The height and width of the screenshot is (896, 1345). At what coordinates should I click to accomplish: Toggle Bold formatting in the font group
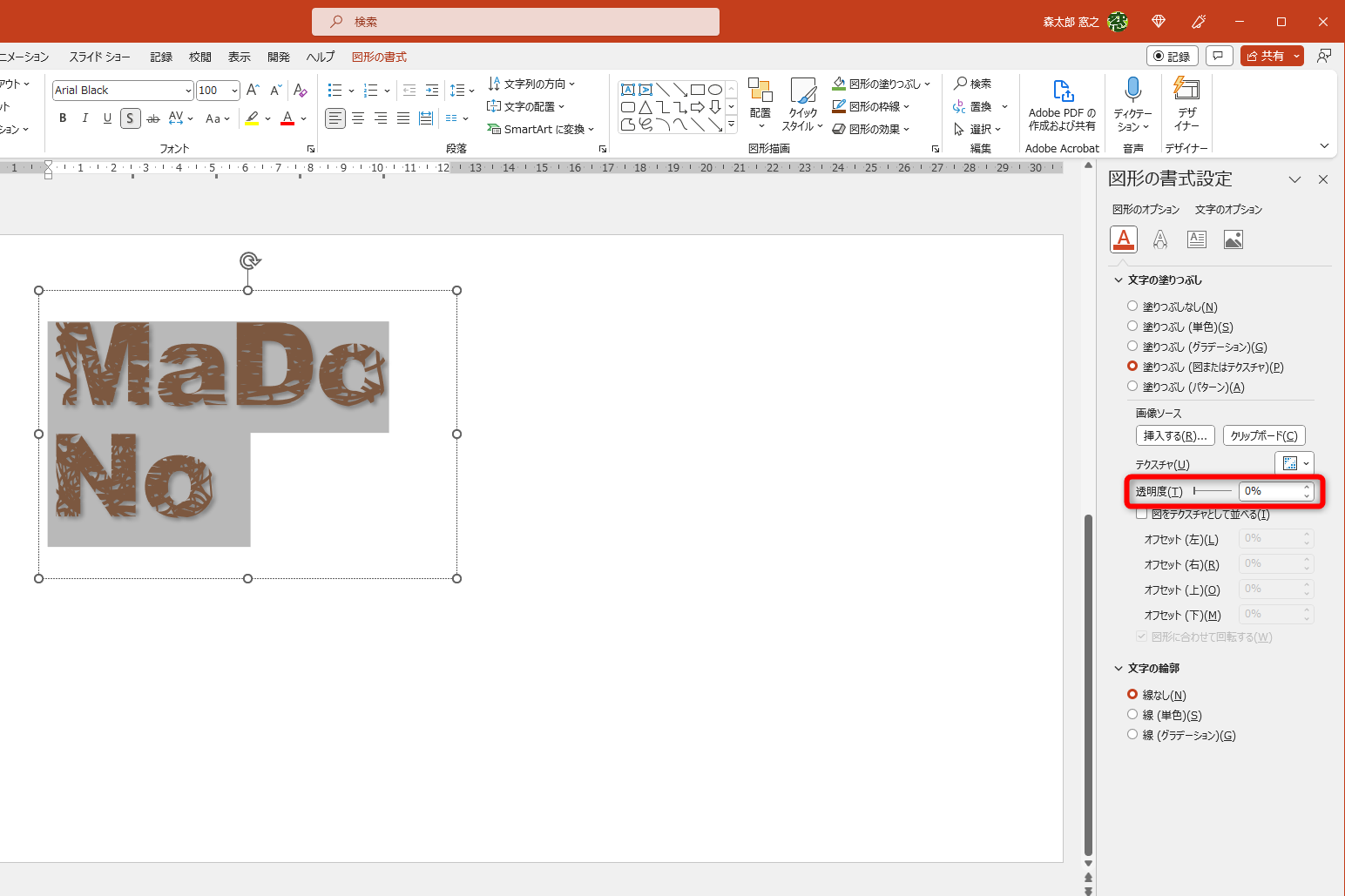click(63, 118)
